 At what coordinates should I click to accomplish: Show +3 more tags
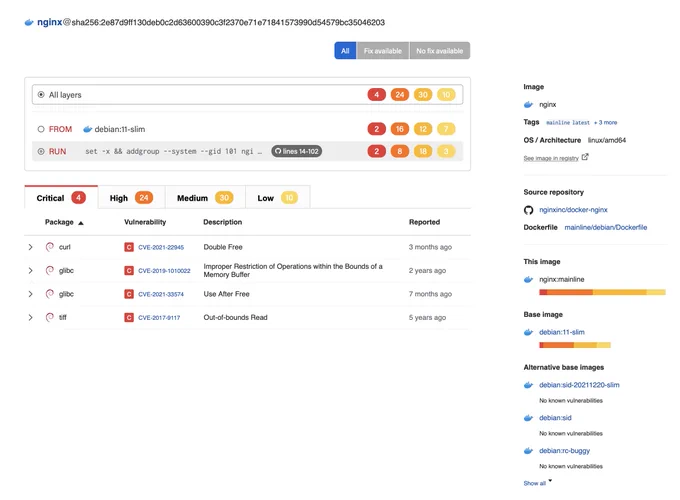605,123
